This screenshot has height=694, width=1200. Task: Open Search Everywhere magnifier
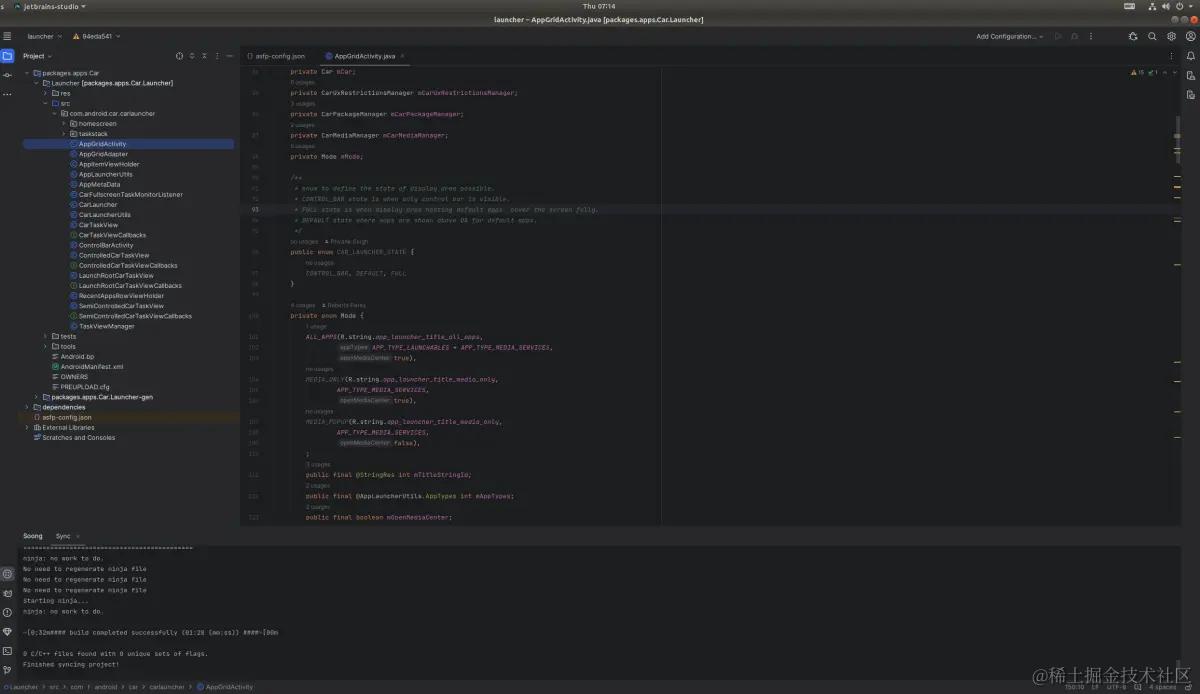[x=1152, y=36]
